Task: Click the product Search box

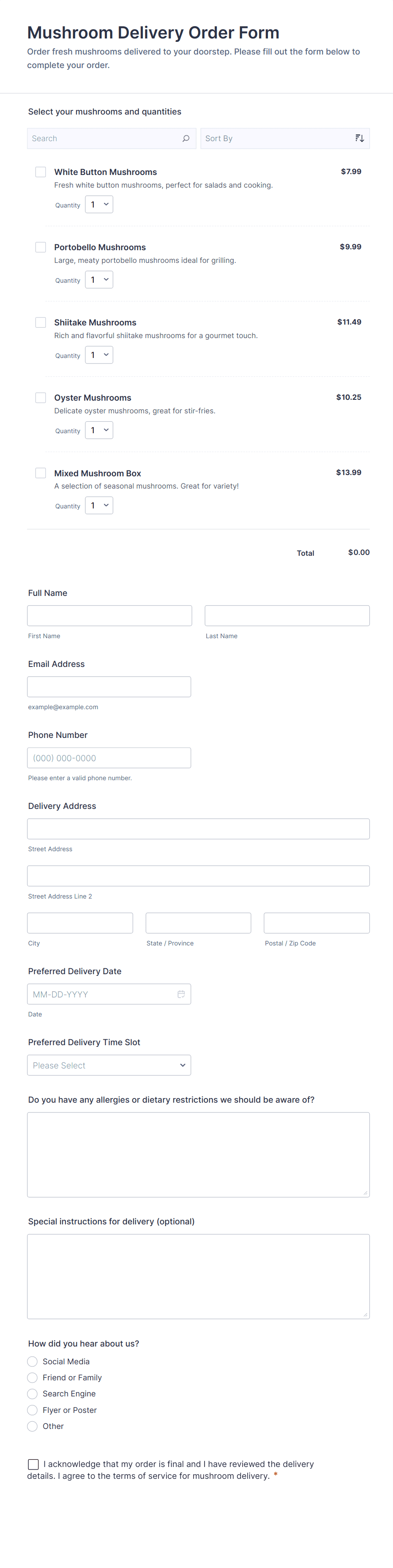Action: [x=104, y=138]
